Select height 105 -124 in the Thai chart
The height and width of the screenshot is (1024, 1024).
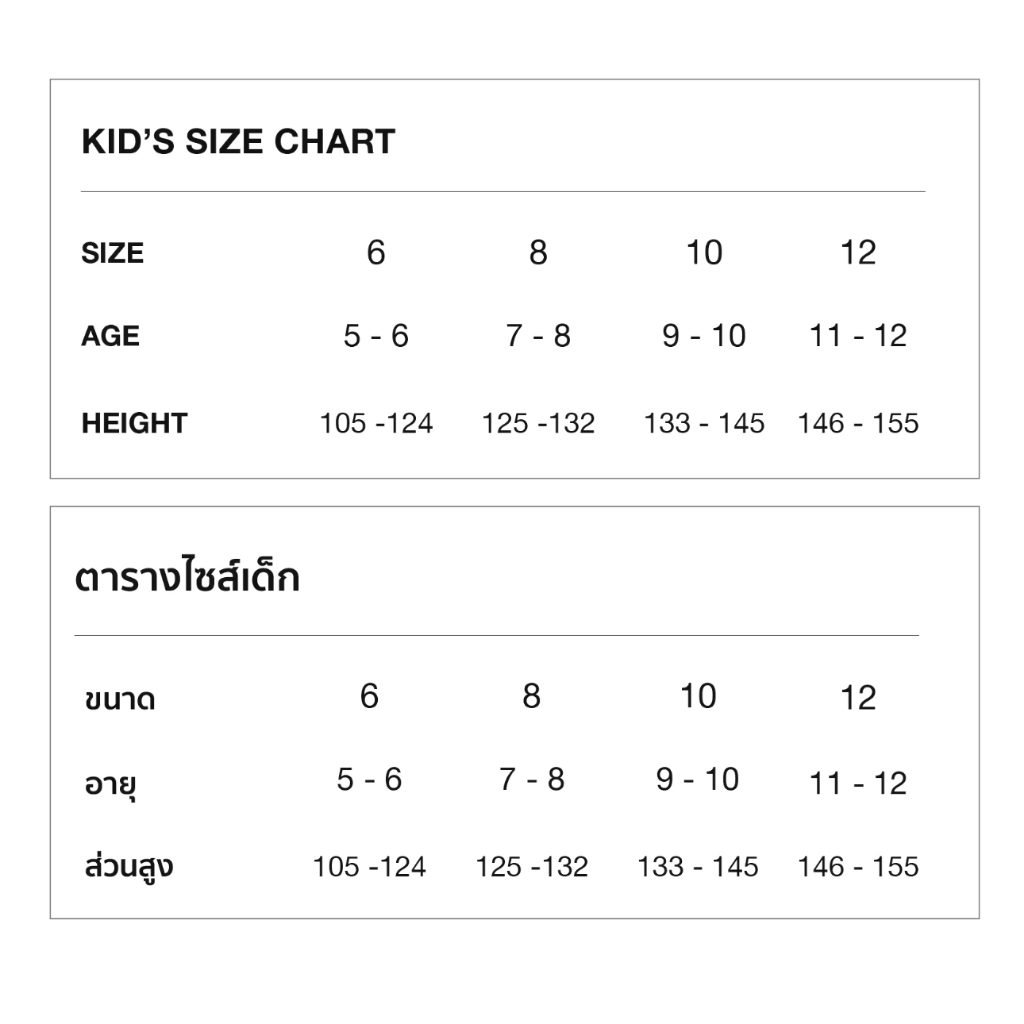coord(369,867)
